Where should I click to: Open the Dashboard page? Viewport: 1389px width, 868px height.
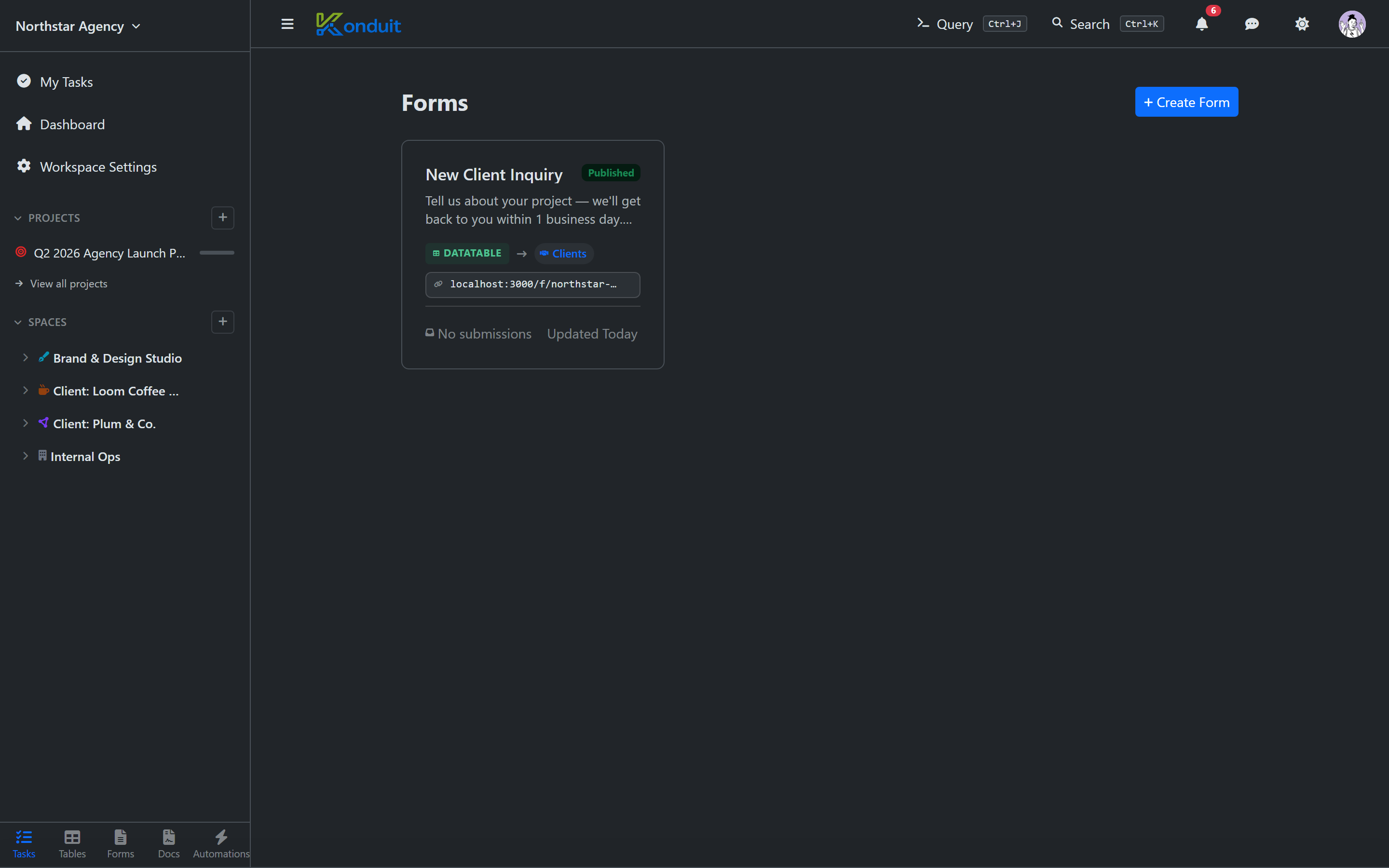[x=72, y=124]
